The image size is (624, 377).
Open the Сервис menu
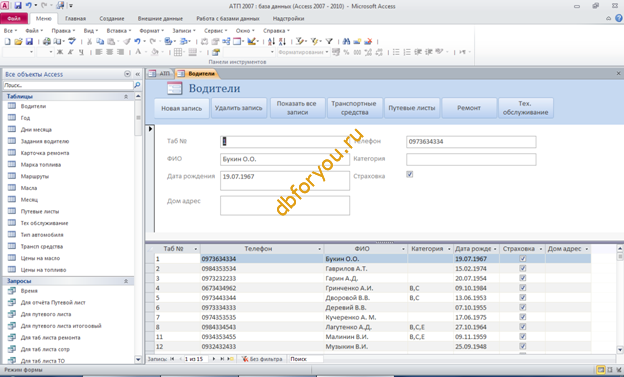216,31
